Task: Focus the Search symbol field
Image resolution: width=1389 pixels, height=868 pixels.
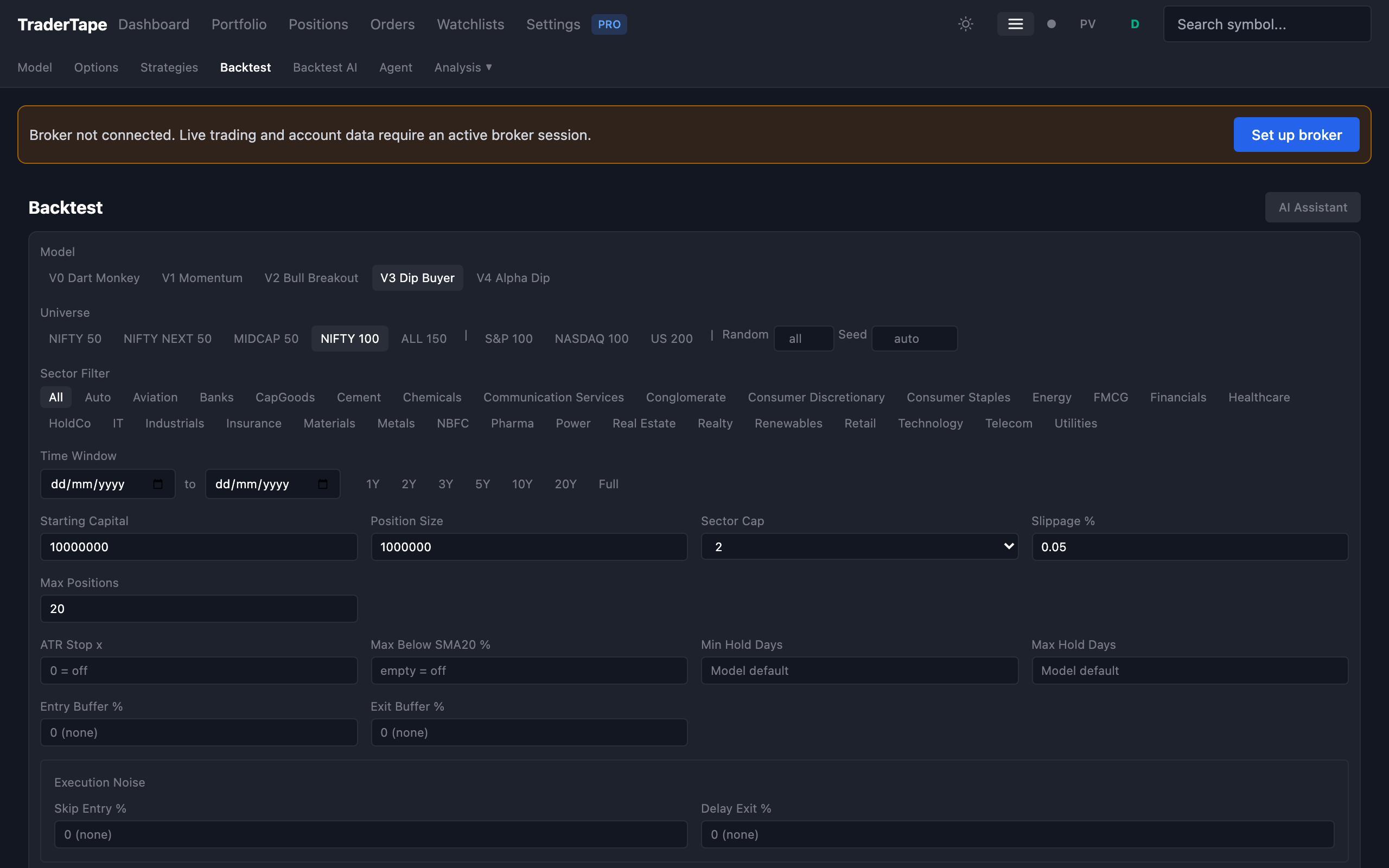Action: (x=1266, y=24)
